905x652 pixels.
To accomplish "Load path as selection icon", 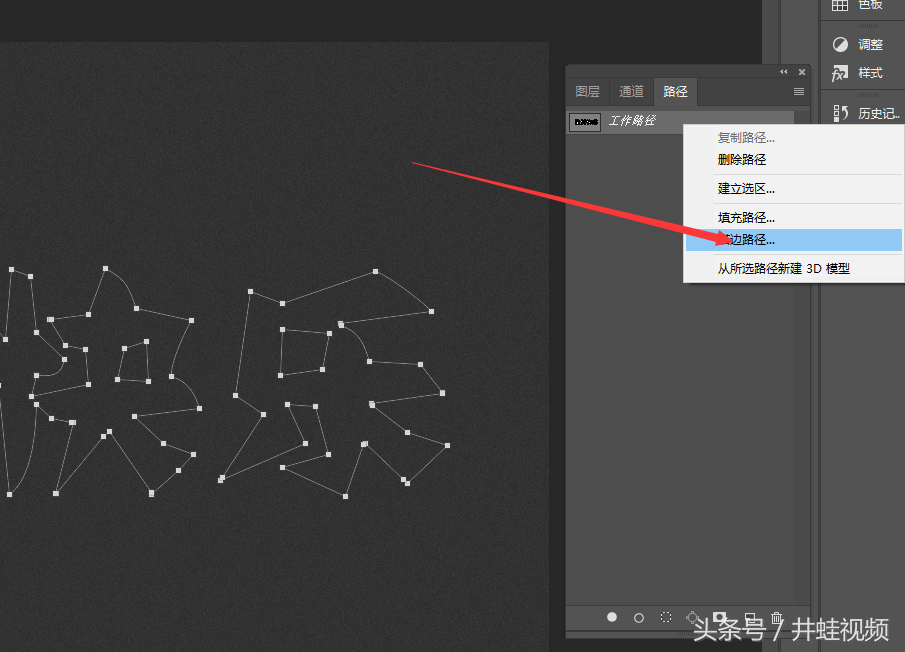I will [x=665, y=617].
